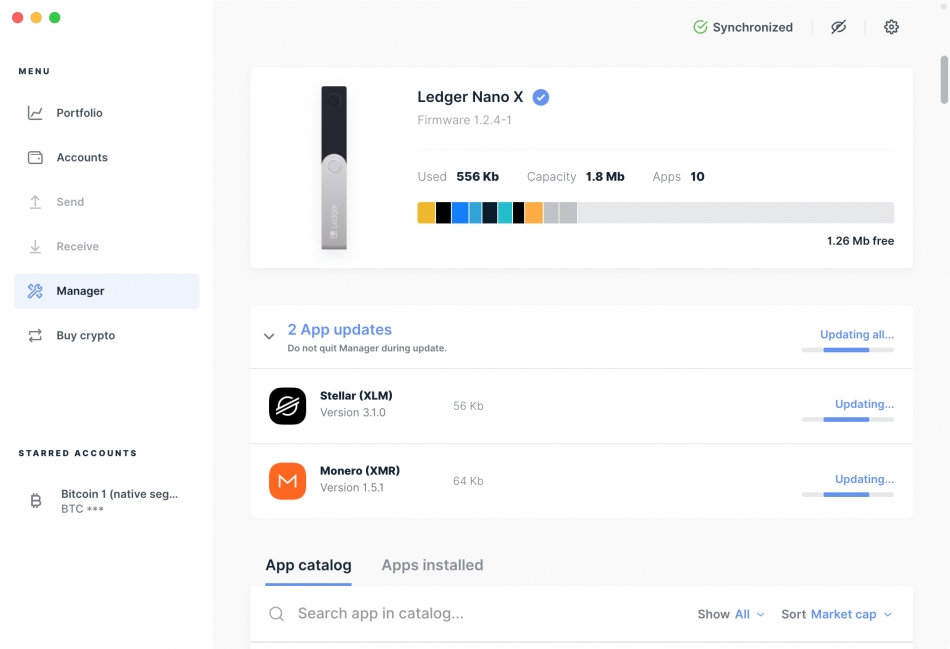Click the Monero update progress bar

click(848, 494)
